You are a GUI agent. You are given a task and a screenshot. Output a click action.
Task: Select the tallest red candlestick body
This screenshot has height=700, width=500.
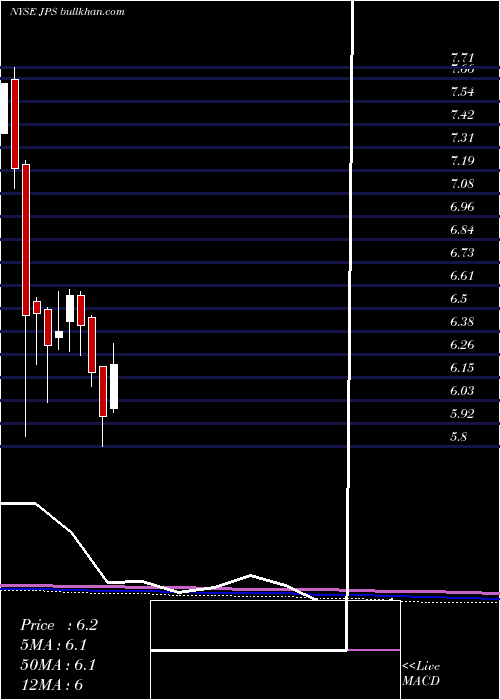click(x=26, y=240)
